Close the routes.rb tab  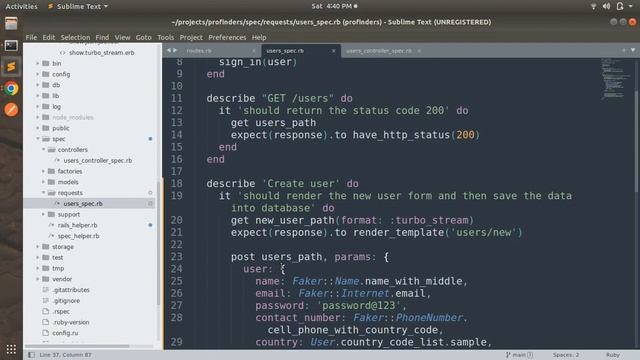253,51
